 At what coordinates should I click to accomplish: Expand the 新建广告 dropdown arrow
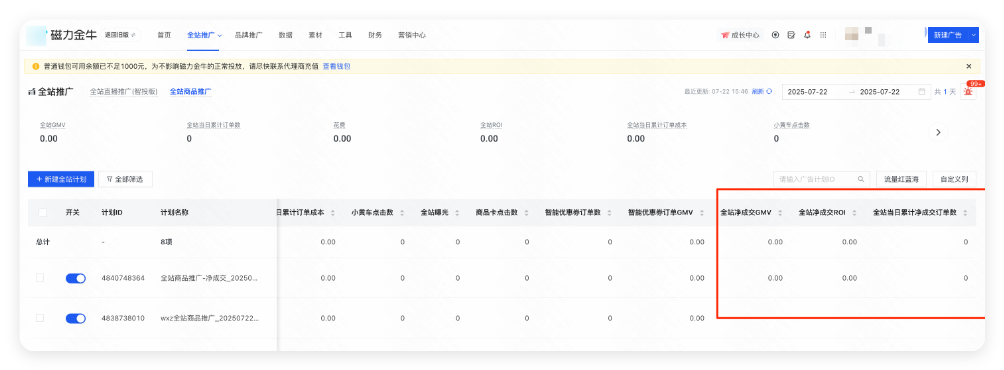(x=973, y=35)
